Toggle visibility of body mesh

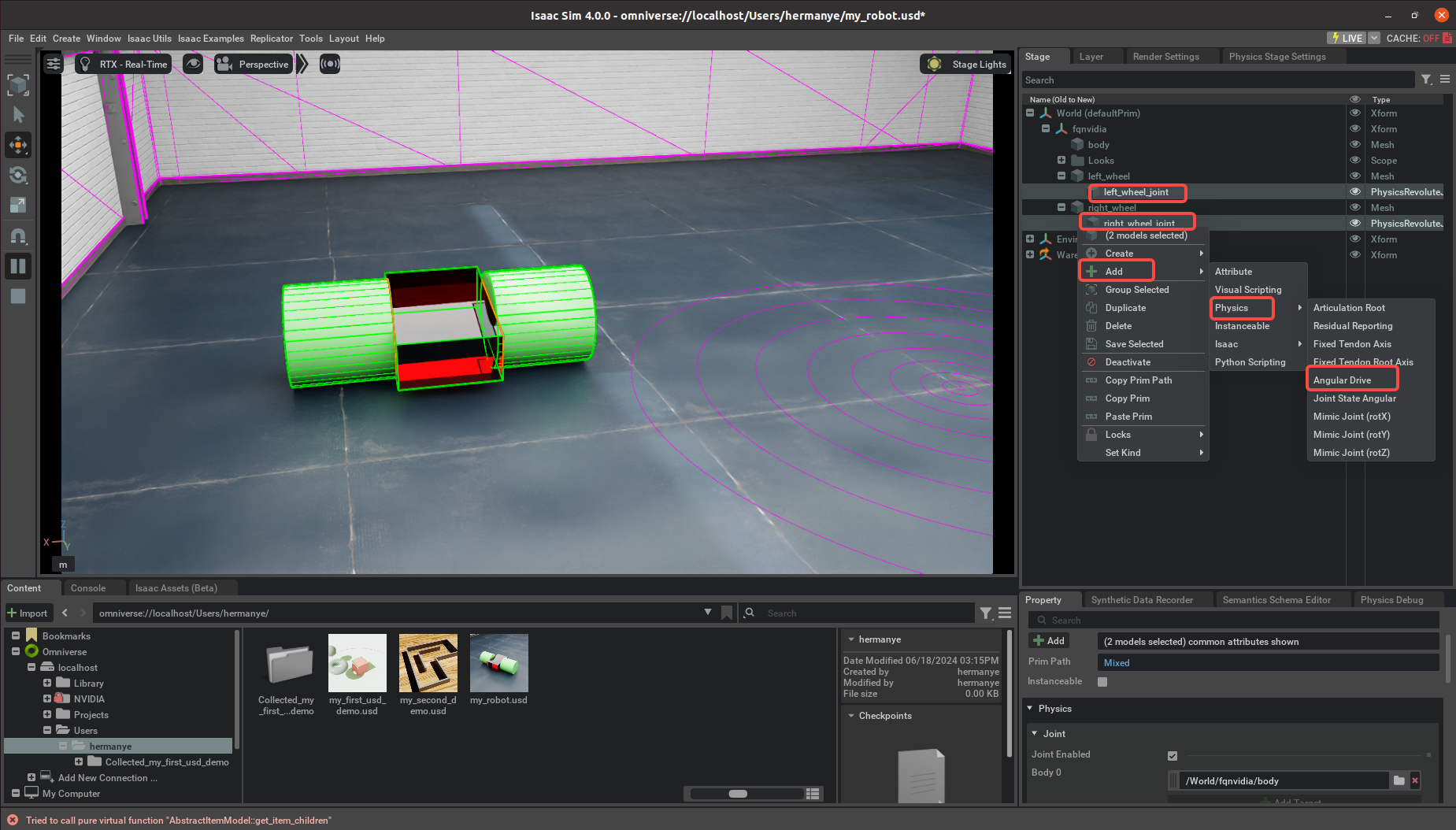click(x=1355, y=145)
